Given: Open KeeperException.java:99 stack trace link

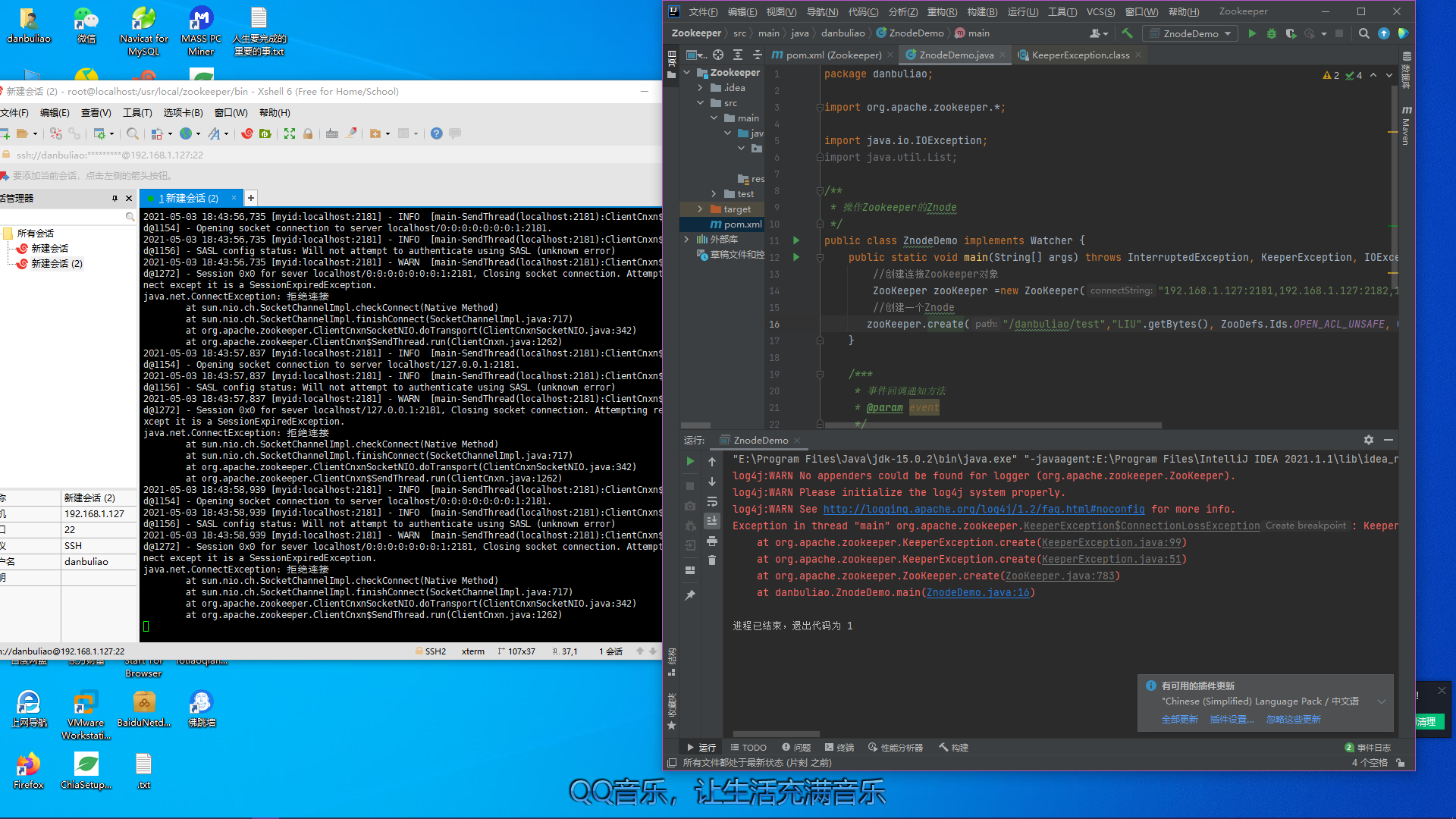Looking at the screenshot, I should pos(1112,542).
